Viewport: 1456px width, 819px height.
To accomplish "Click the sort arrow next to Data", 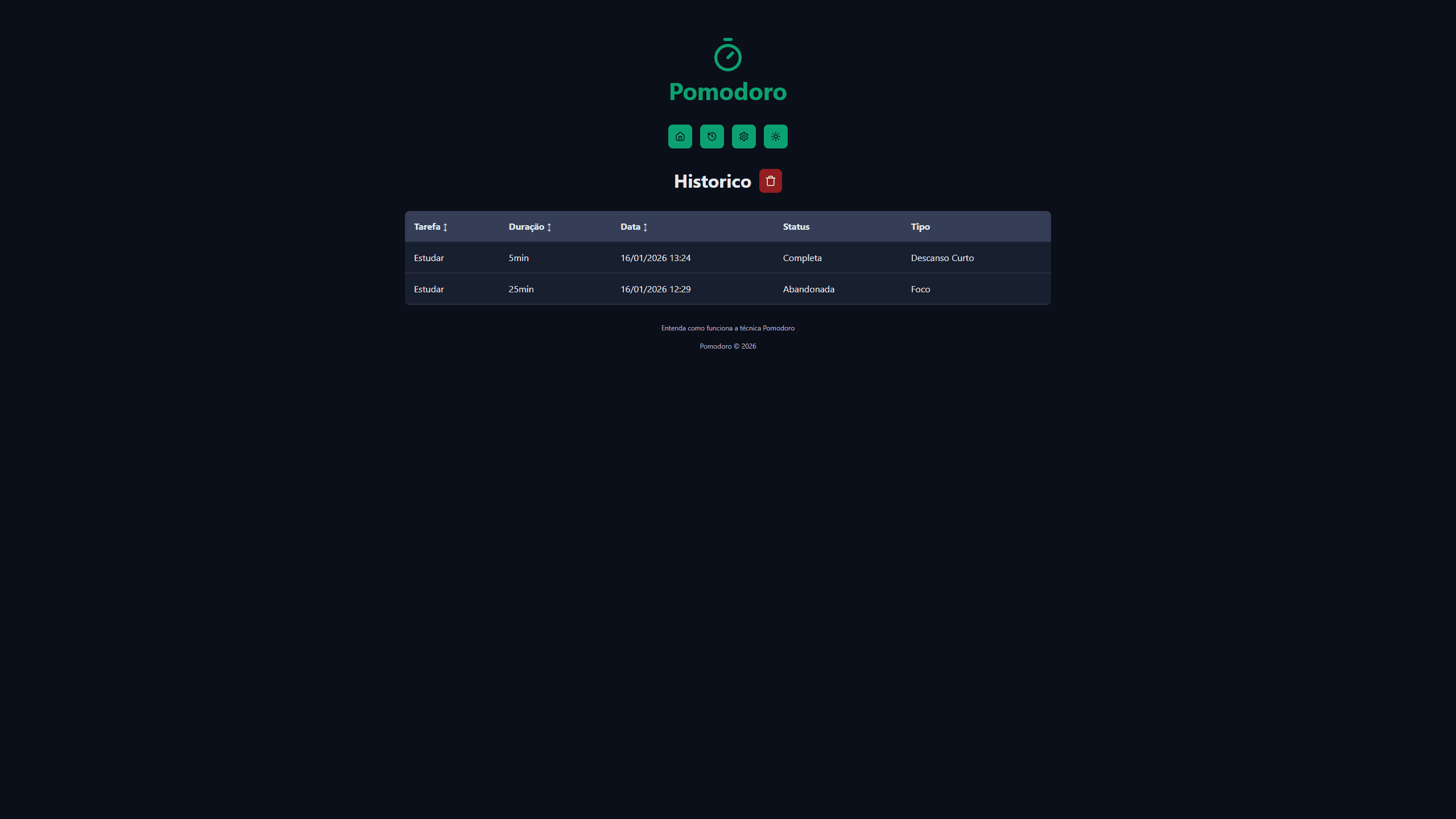I will click(646, 227).
